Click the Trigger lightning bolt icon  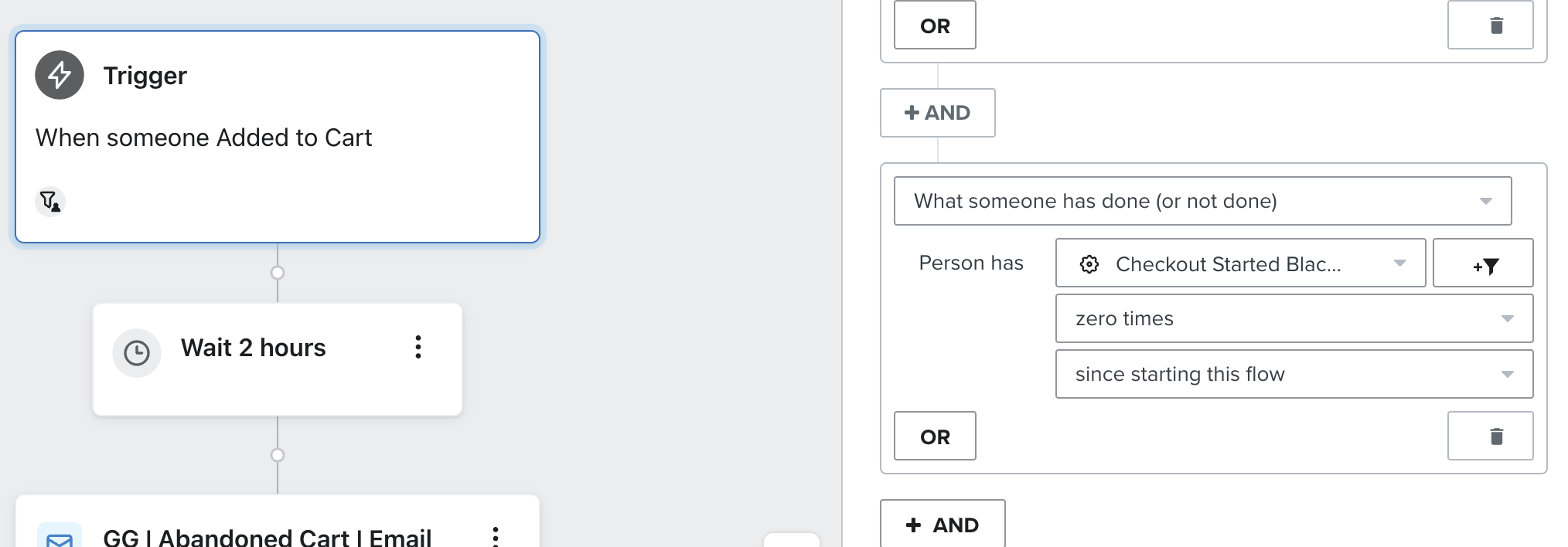point(60,75)
